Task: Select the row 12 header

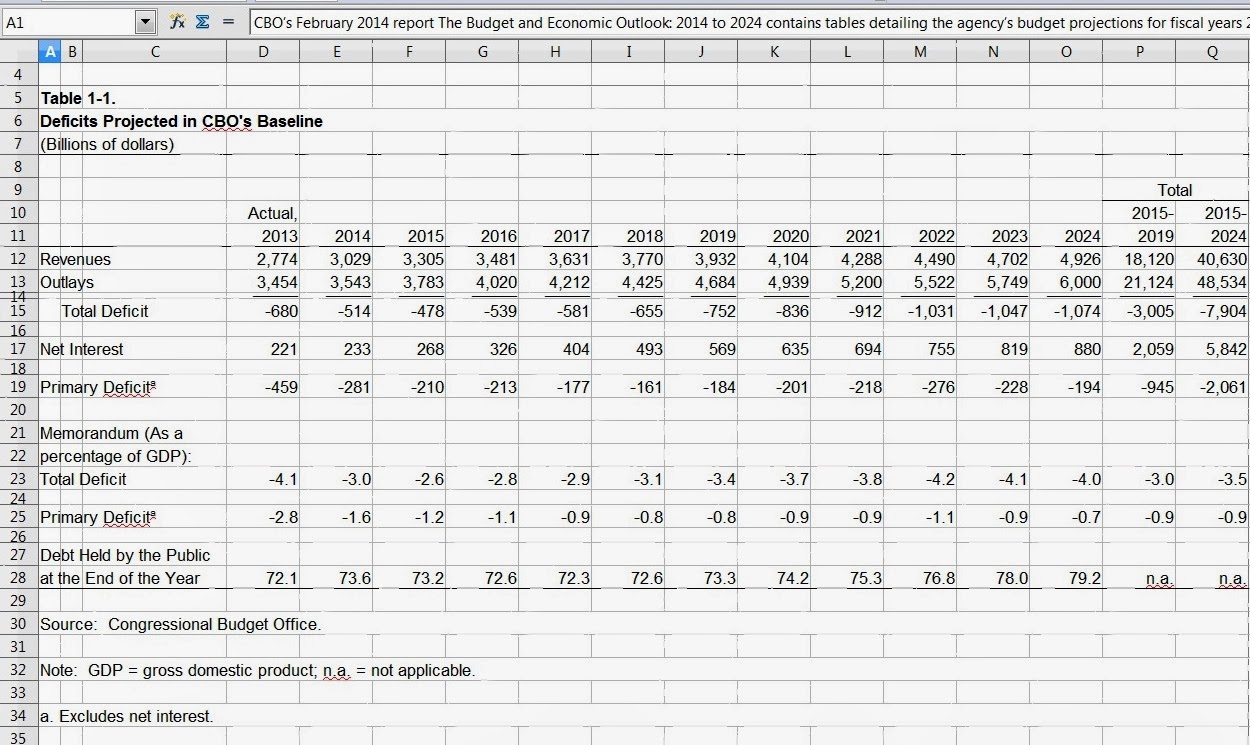Action: coord(19,259)
